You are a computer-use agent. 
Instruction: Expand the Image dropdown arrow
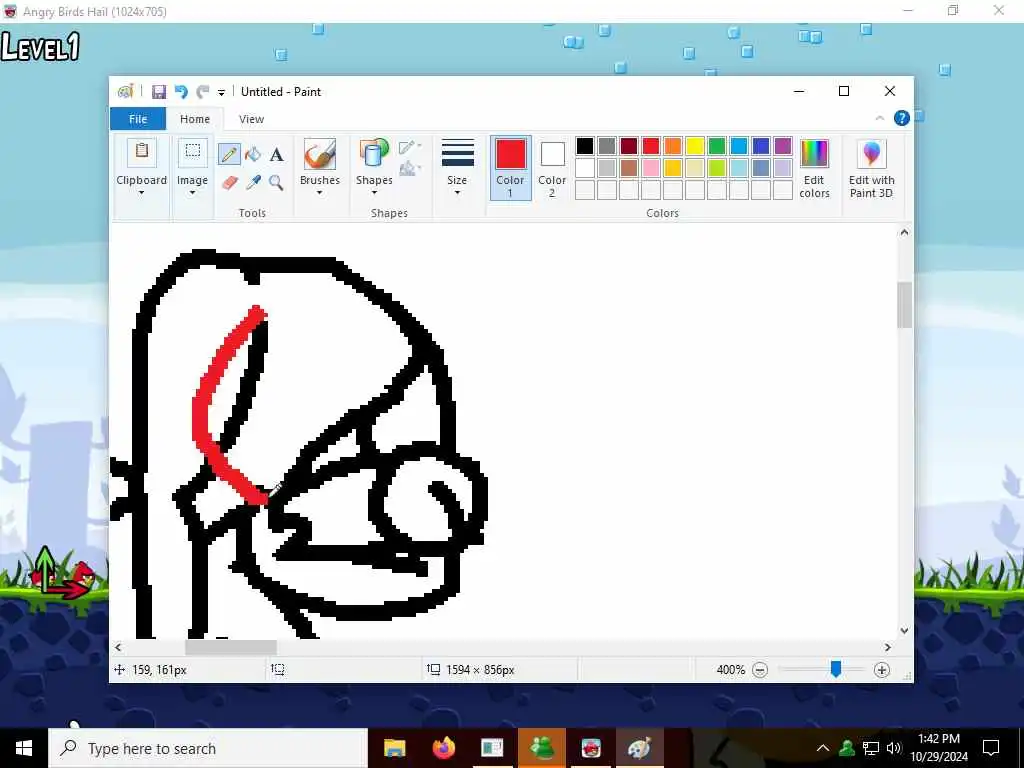coord(192,193)
